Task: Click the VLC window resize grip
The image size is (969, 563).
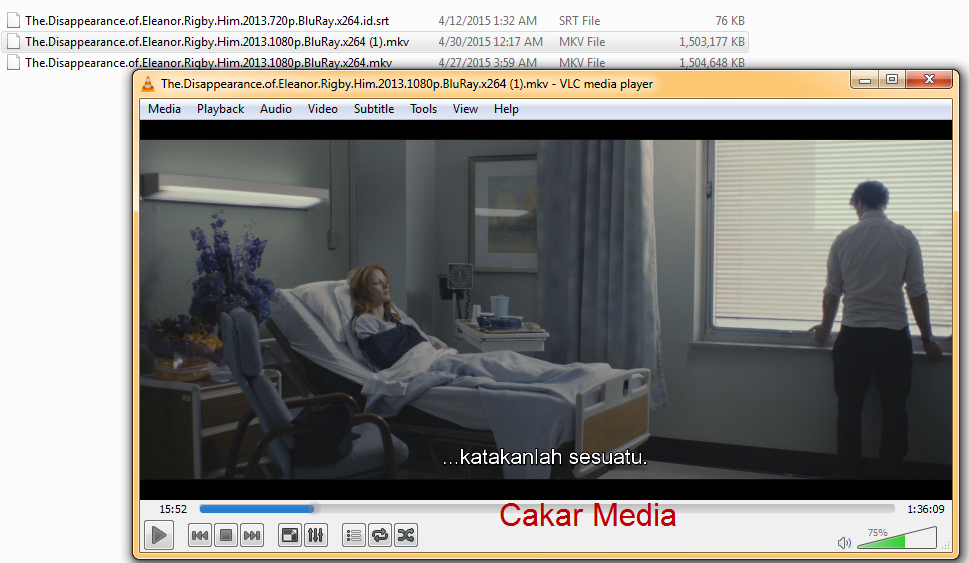Action: [x=946, y=545]
